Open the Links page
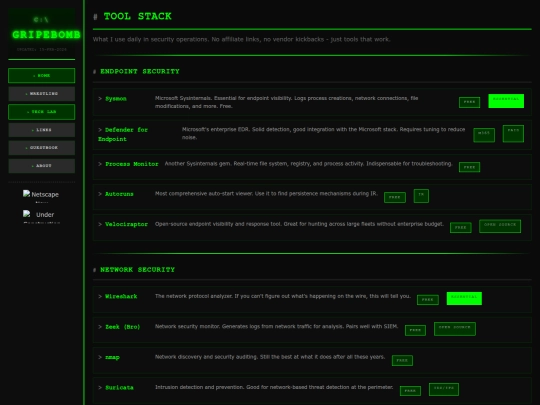Screen dimensions: 540x405 pyautogui.click(x=42, y=130)
